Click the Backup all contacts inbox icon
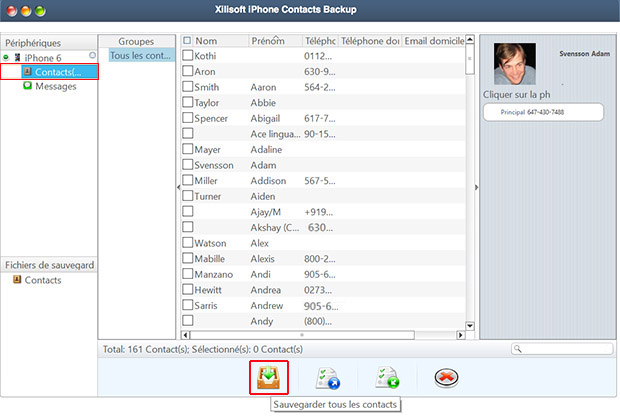This screenshot has height=416, width=620. click(x=268, y=377)
